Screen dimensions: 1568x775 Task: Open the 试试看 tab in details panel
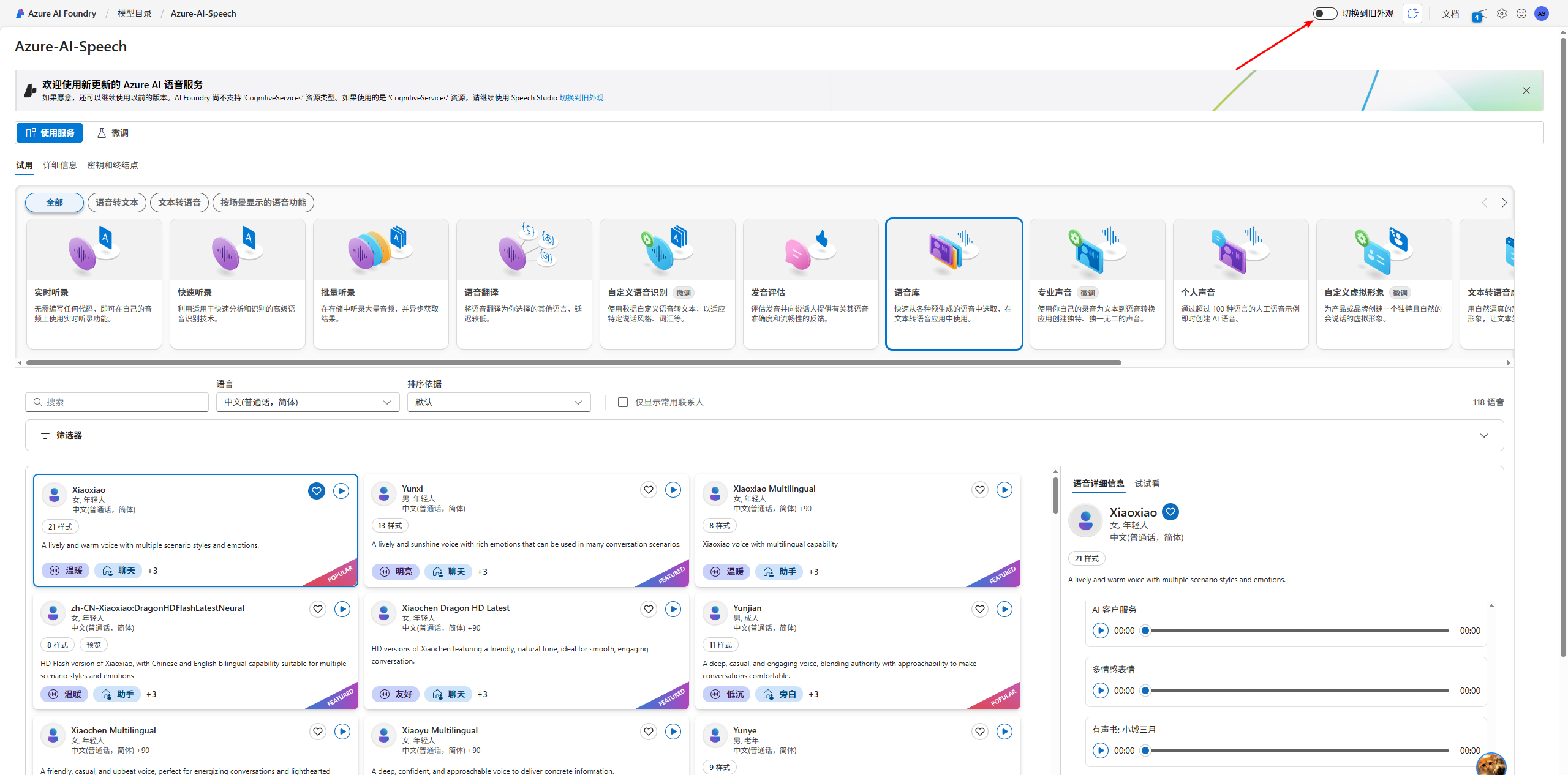[x=1147, y=484]
